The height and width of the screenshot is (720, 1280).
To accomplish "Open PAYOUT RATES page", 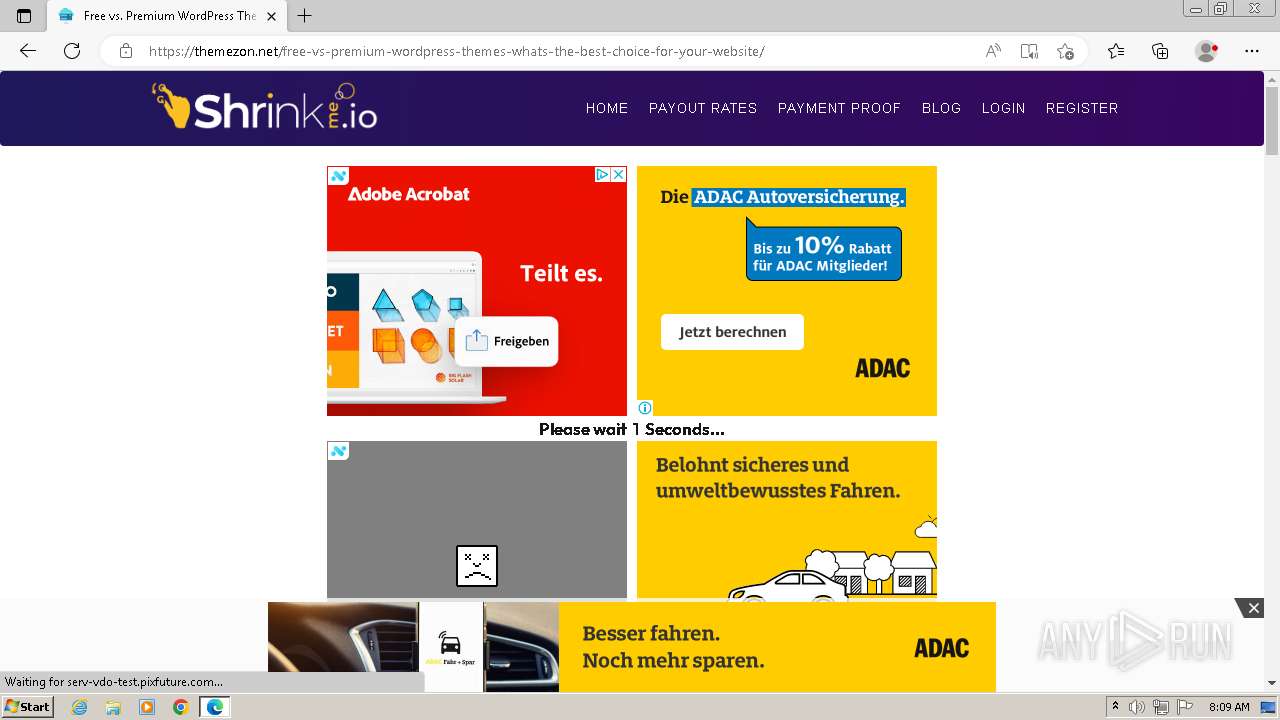I will pos(703,108).
